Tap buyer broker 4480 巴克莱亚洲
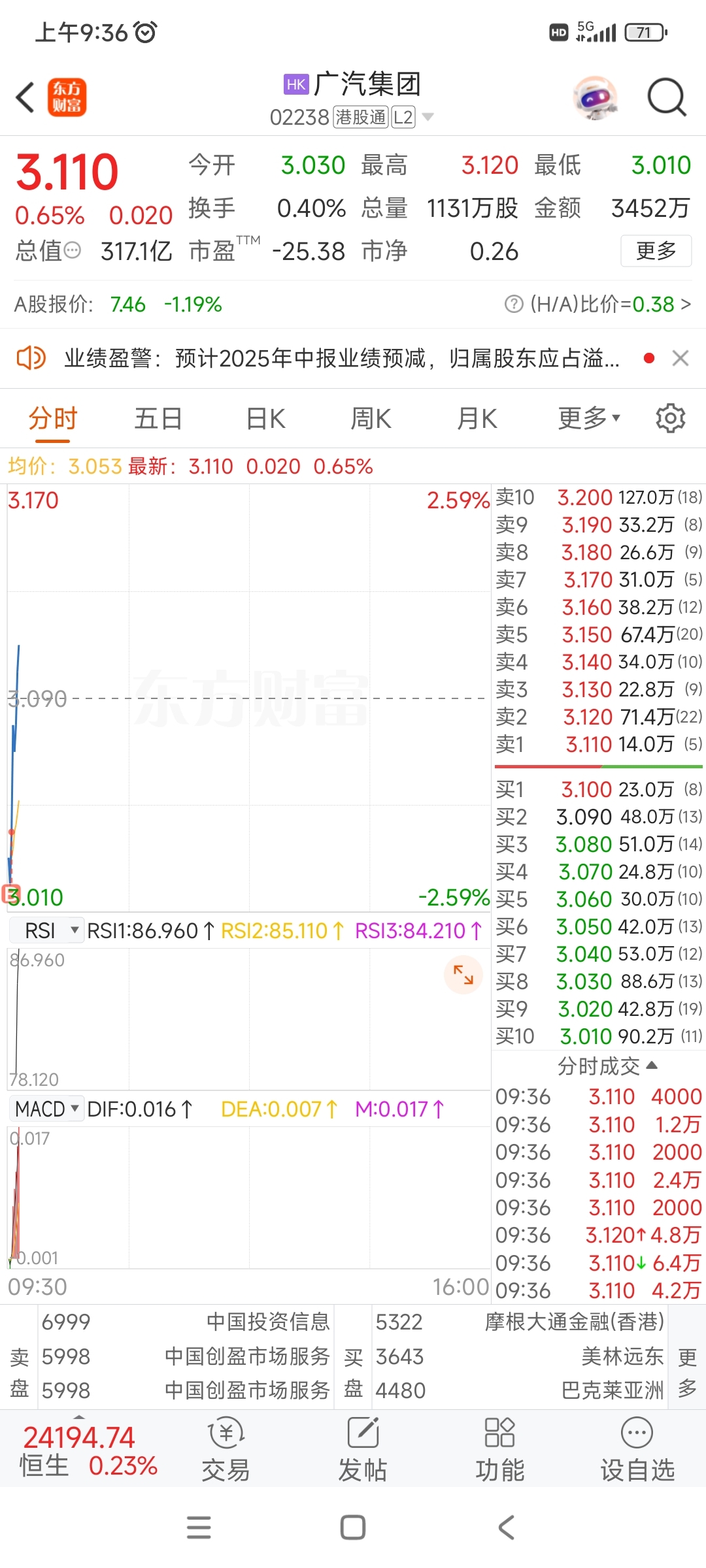The image size is (706, 1568). (x=520, y=1390)
